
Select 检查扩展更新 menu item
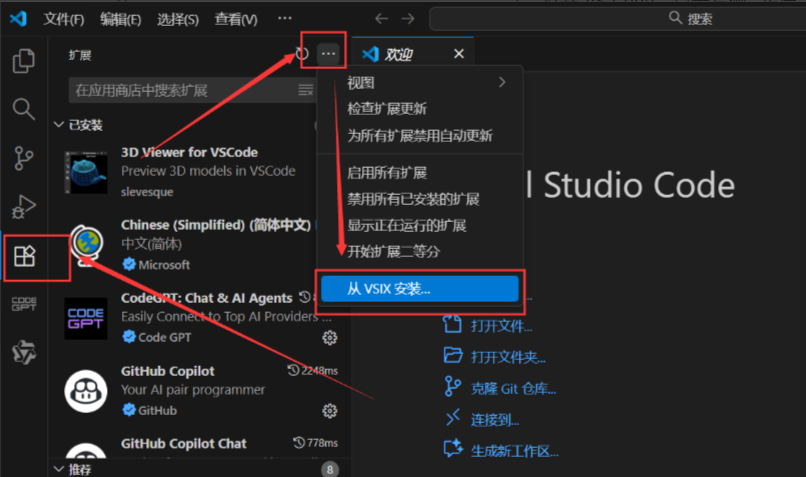[x=420, y=109]
